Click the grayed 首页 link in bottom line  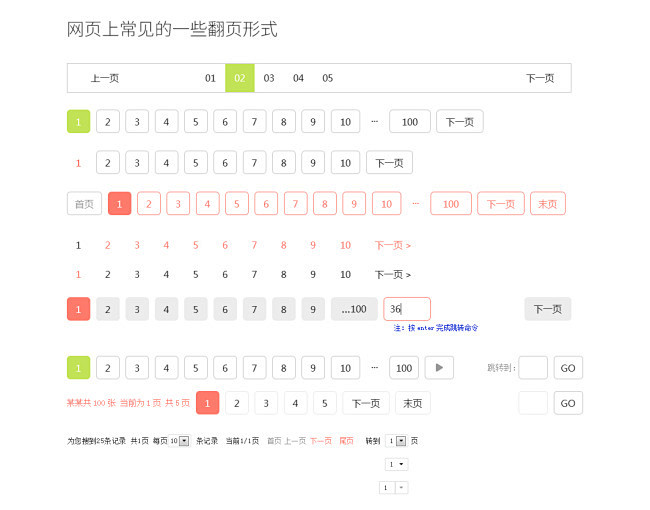(x=274, y=441)
